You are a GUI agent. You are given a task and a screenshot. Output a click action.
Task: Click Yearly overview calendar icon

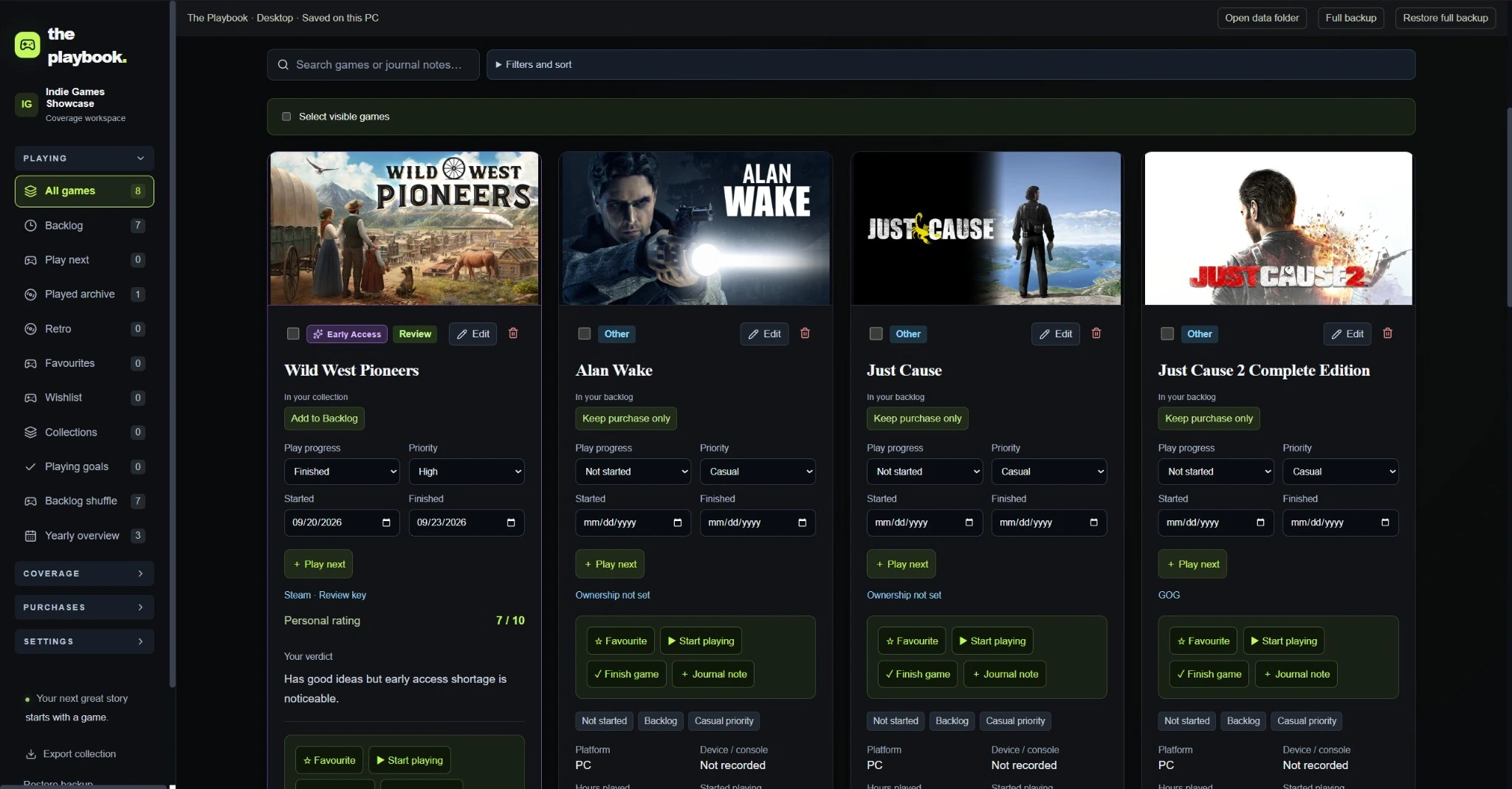pyautogui.click(x=30, y=536)
